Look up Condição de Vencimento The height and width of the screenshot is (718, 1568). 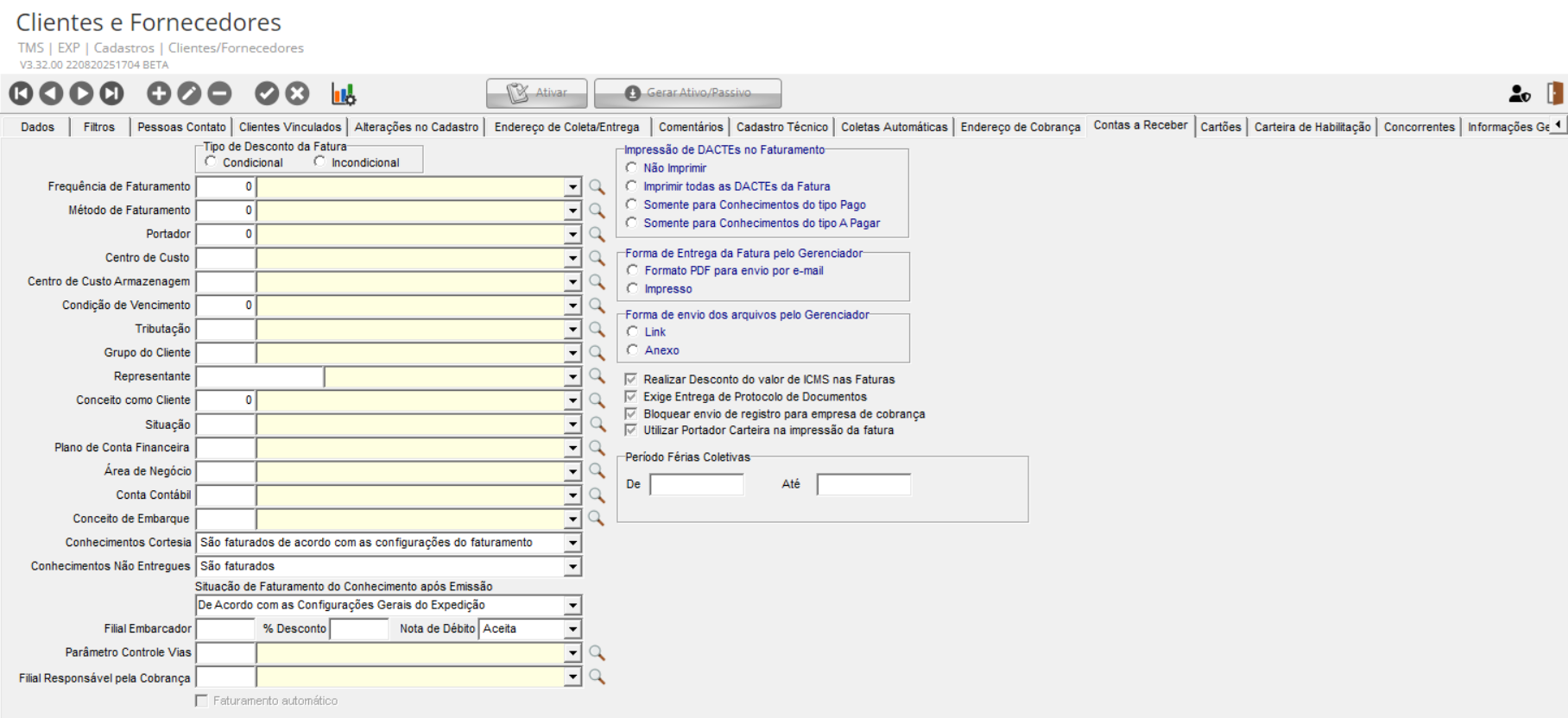597,305
